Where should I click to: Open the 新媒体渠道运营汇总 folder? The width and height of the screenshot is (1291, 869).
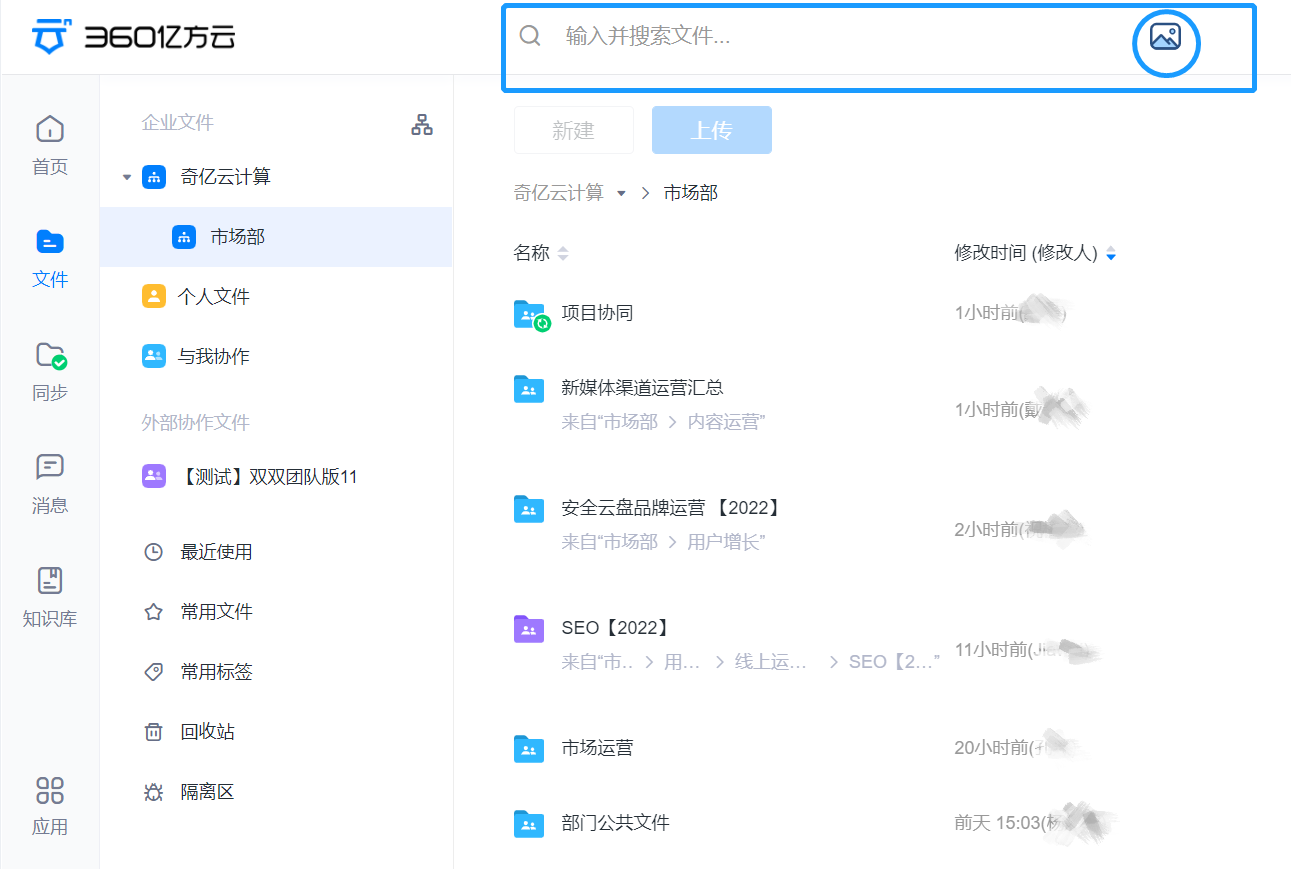point(642,387)
